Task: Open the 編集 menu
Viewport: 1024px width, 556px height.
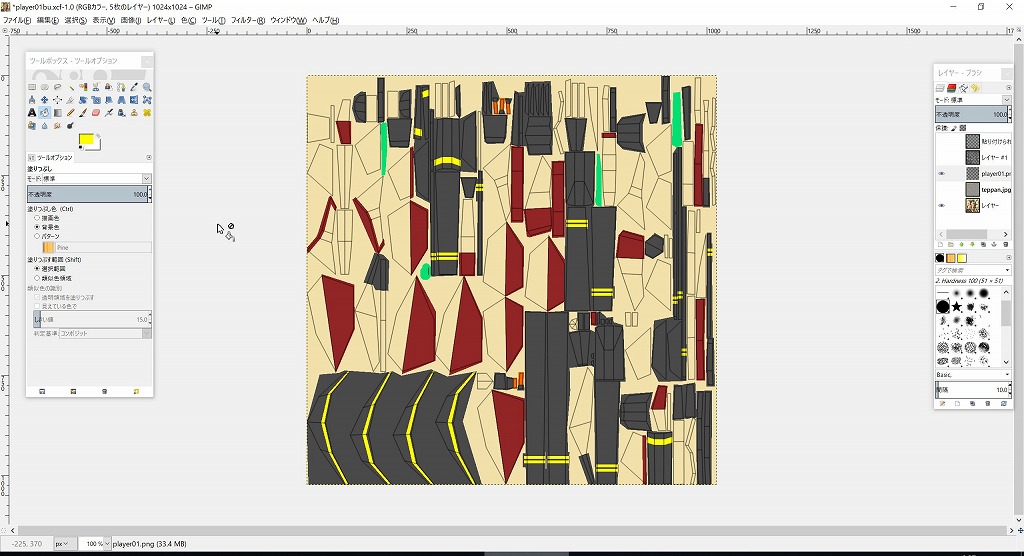Action: pyautogui.click(x=47, y=20)
